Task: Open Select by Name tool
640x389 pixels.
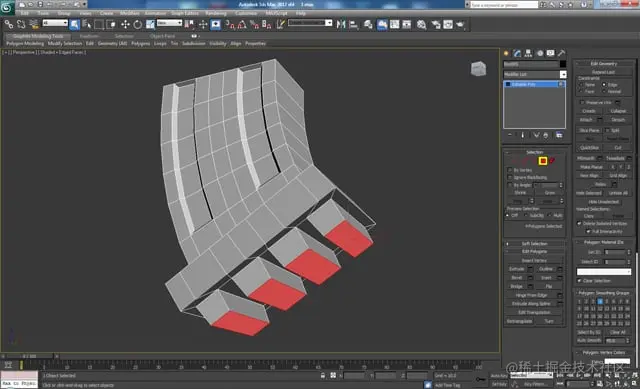Action: point(87,24)
